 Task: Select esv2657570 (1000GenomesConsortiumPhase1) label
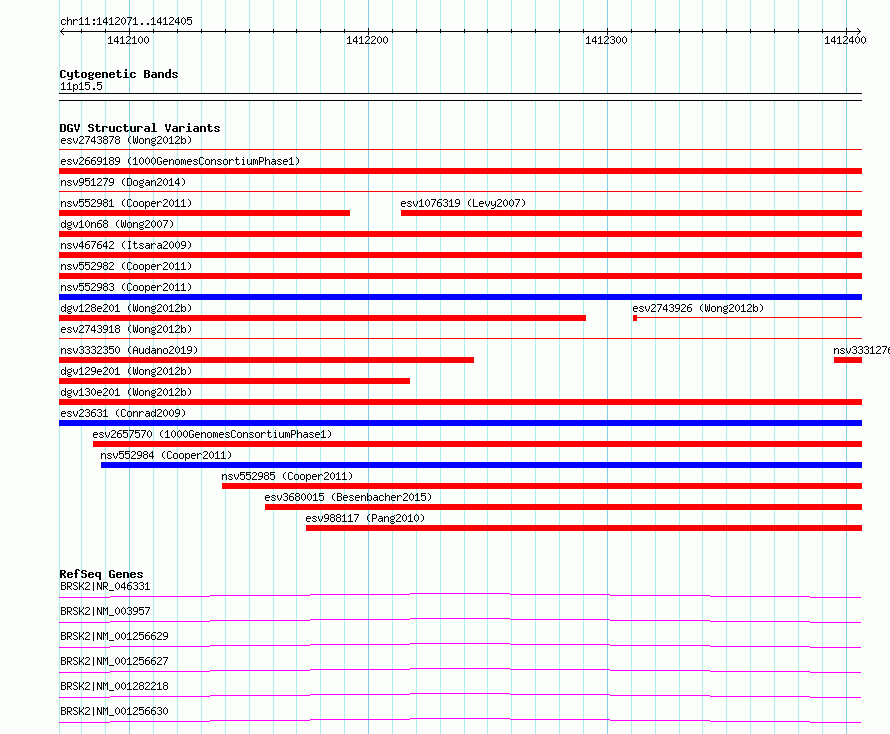click(212, 434)
